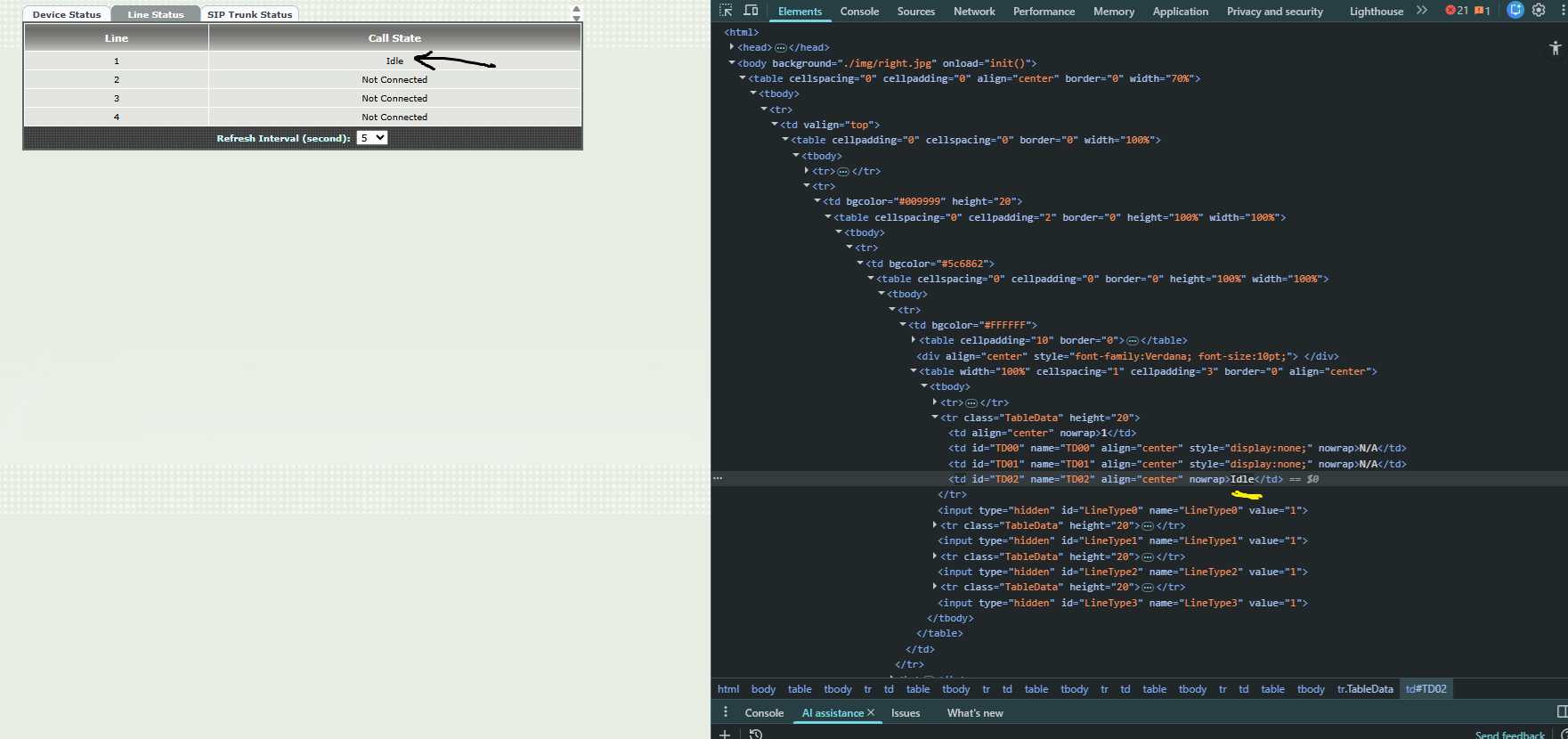Start a new AI chat with the plus icon
This screenshot has width=1568, height=739.
pos(725,734)
